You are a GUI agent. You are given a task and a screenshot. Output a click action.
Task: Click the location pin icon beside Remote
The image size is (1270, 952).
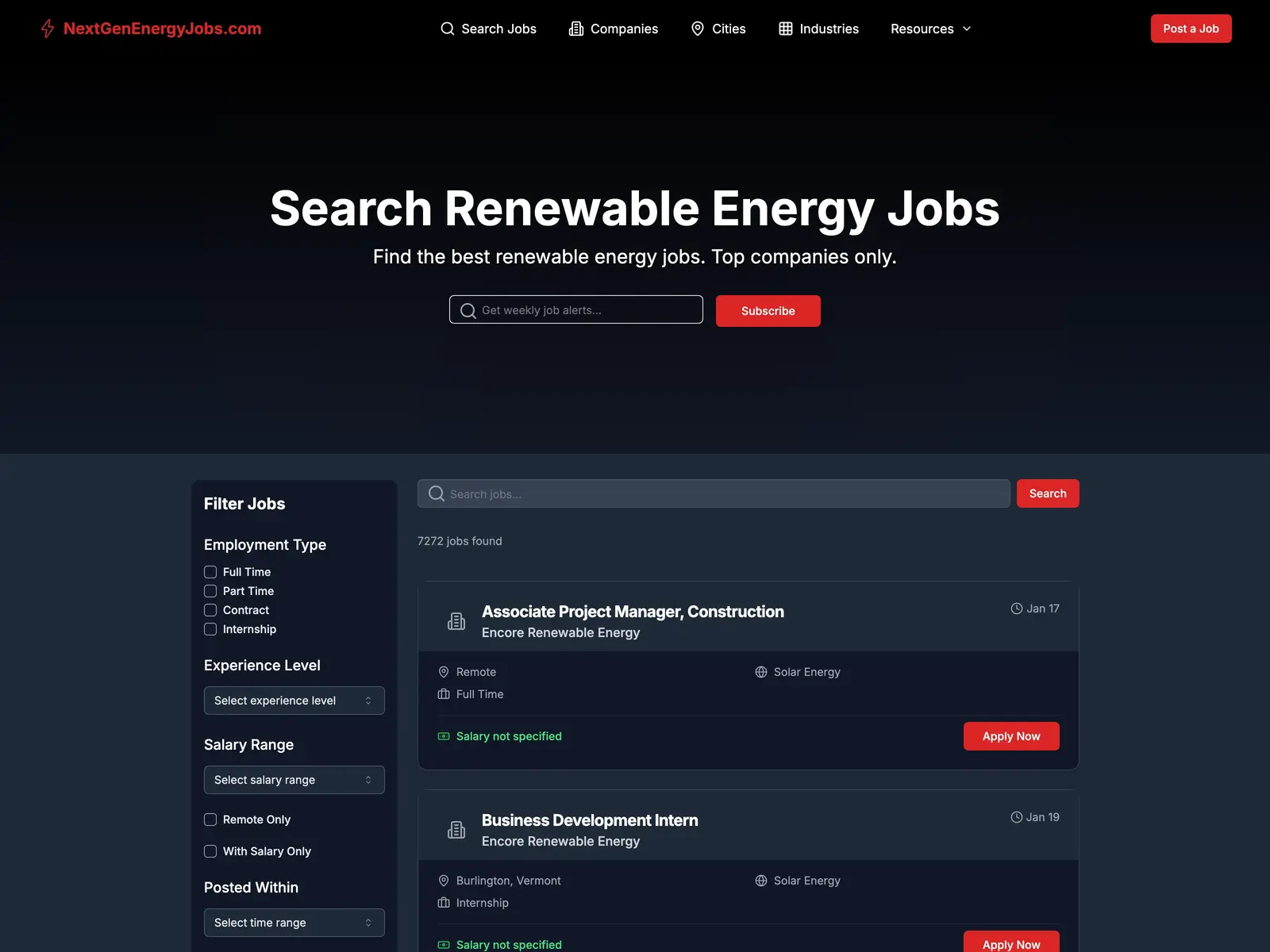pyautogui.click(x=444, y=672)
